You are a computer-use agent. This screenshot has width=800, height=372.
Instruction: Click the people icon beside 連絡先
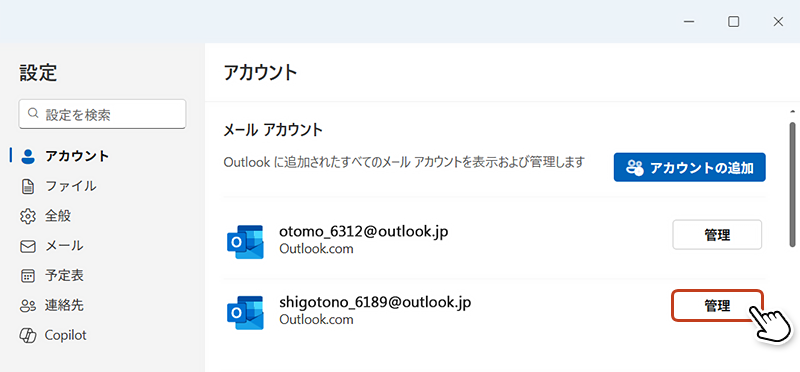(x=28, y=306)
